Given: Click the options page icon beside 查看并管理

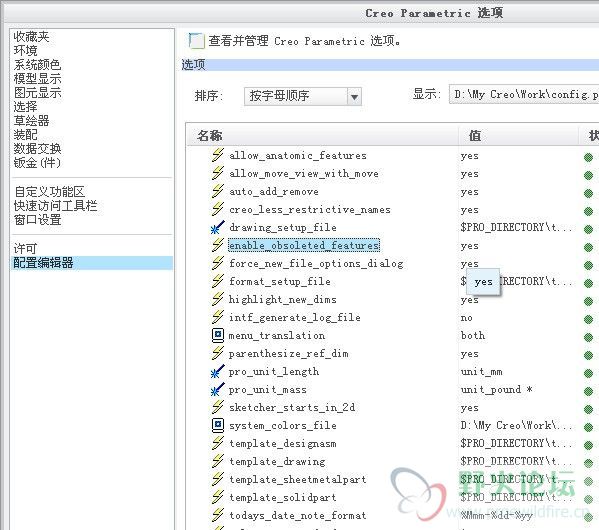Looking at the screenshot, I should point(196,41).
